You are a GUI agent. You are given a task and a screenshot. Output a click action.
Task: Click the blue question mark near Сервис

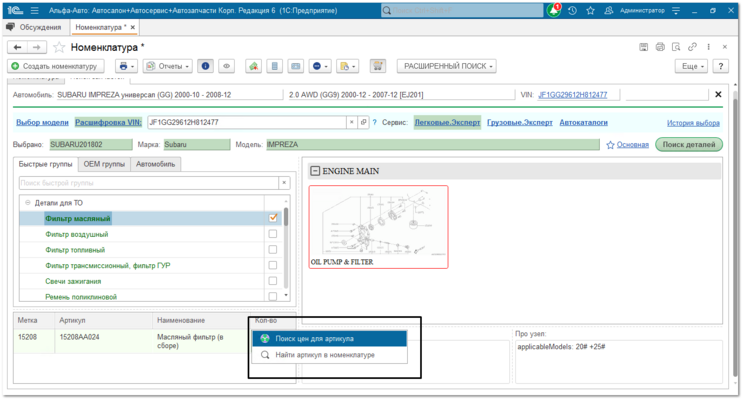pyautogui.click(x=374, y=122)
